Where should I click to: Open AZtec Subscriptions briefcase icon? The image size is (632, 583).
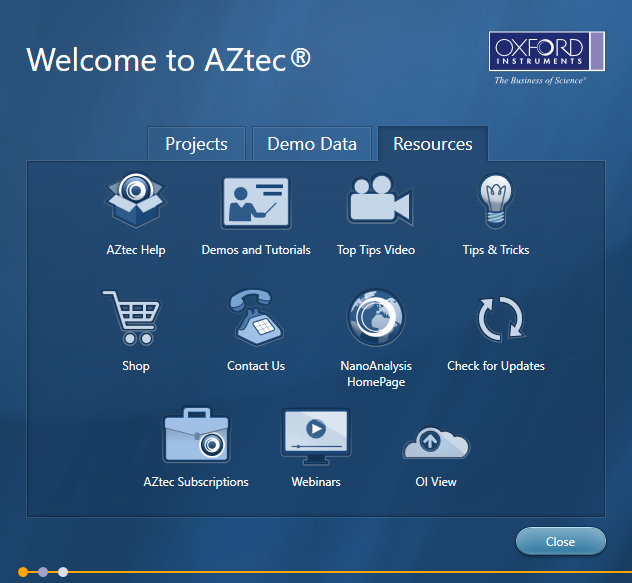click(196, 435)
